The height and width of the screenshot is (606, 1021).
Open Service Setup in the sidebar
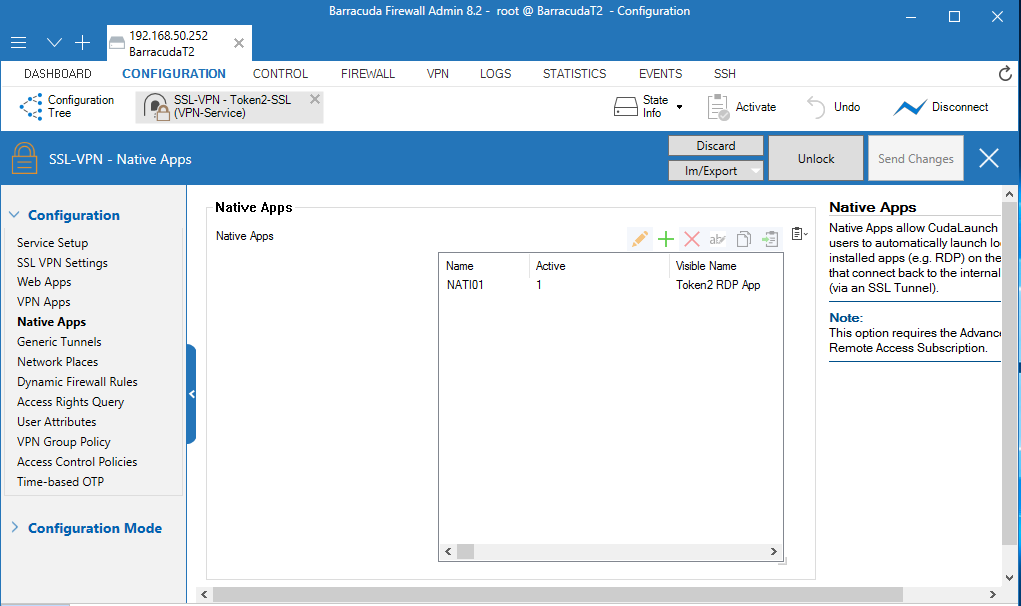[x=53, y=242]
